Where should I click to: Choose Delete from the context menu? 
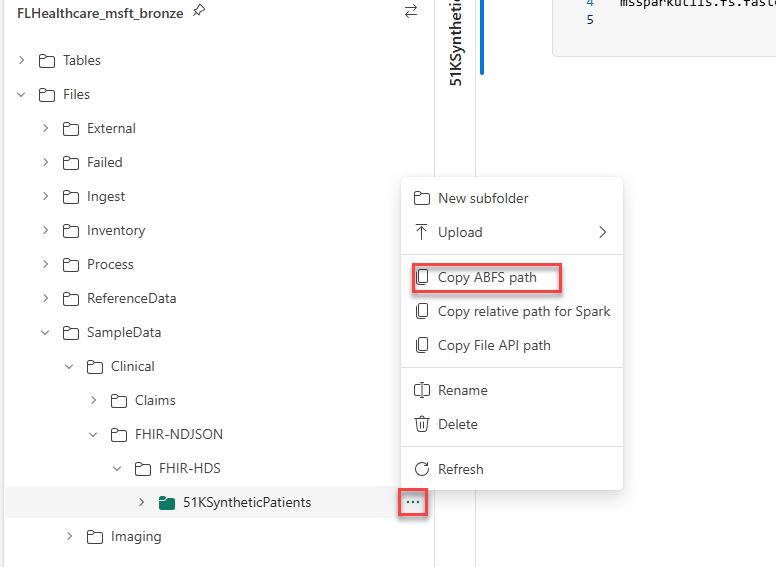point(512,424)
